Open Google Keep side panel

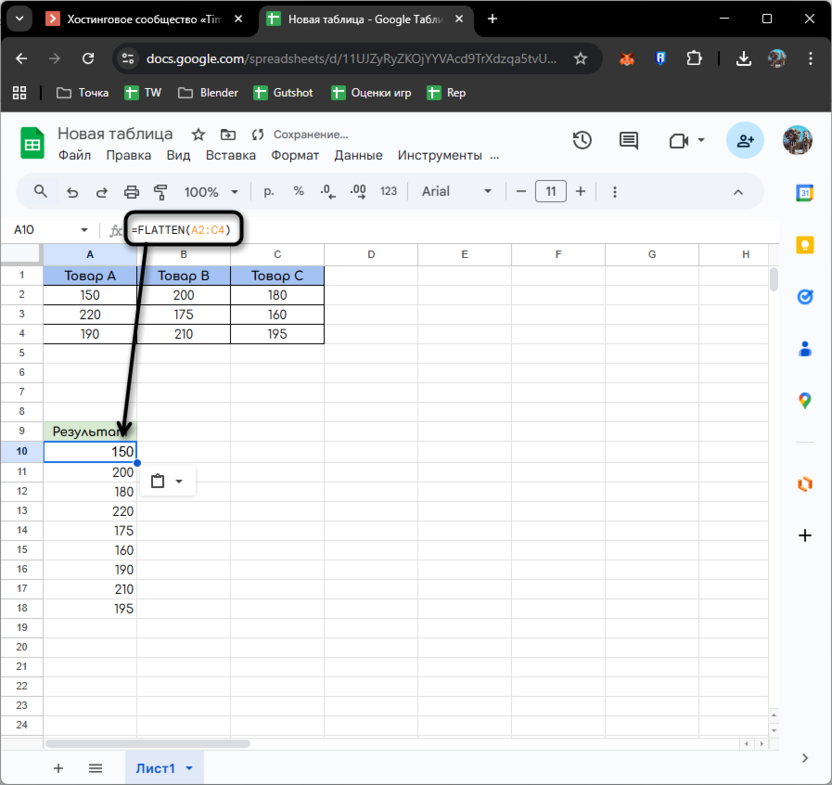(x=804, y=245)
